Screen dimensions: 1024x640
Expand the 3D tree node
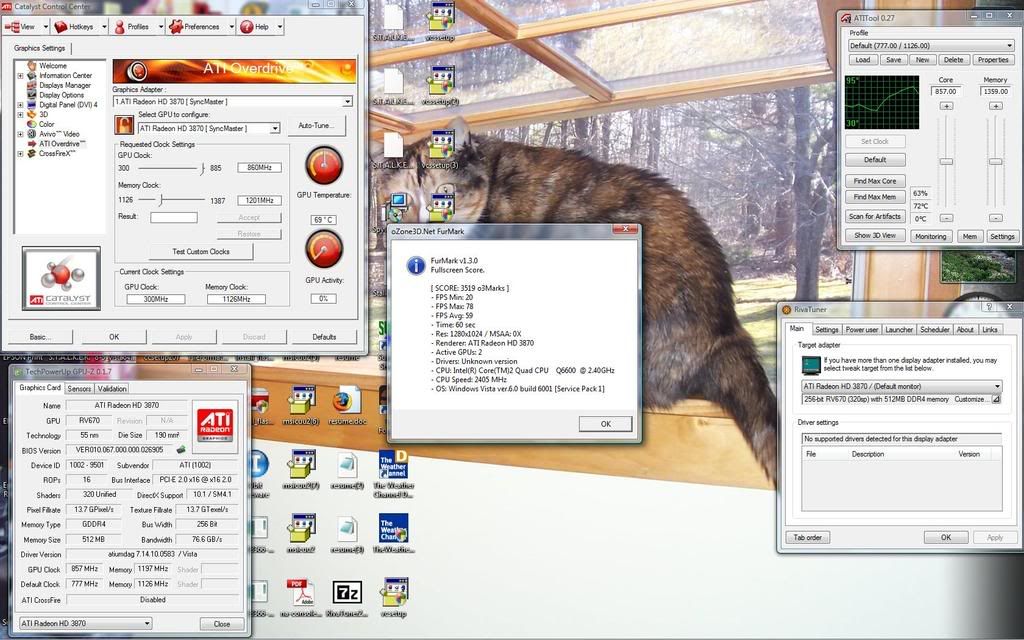[20, 114]
